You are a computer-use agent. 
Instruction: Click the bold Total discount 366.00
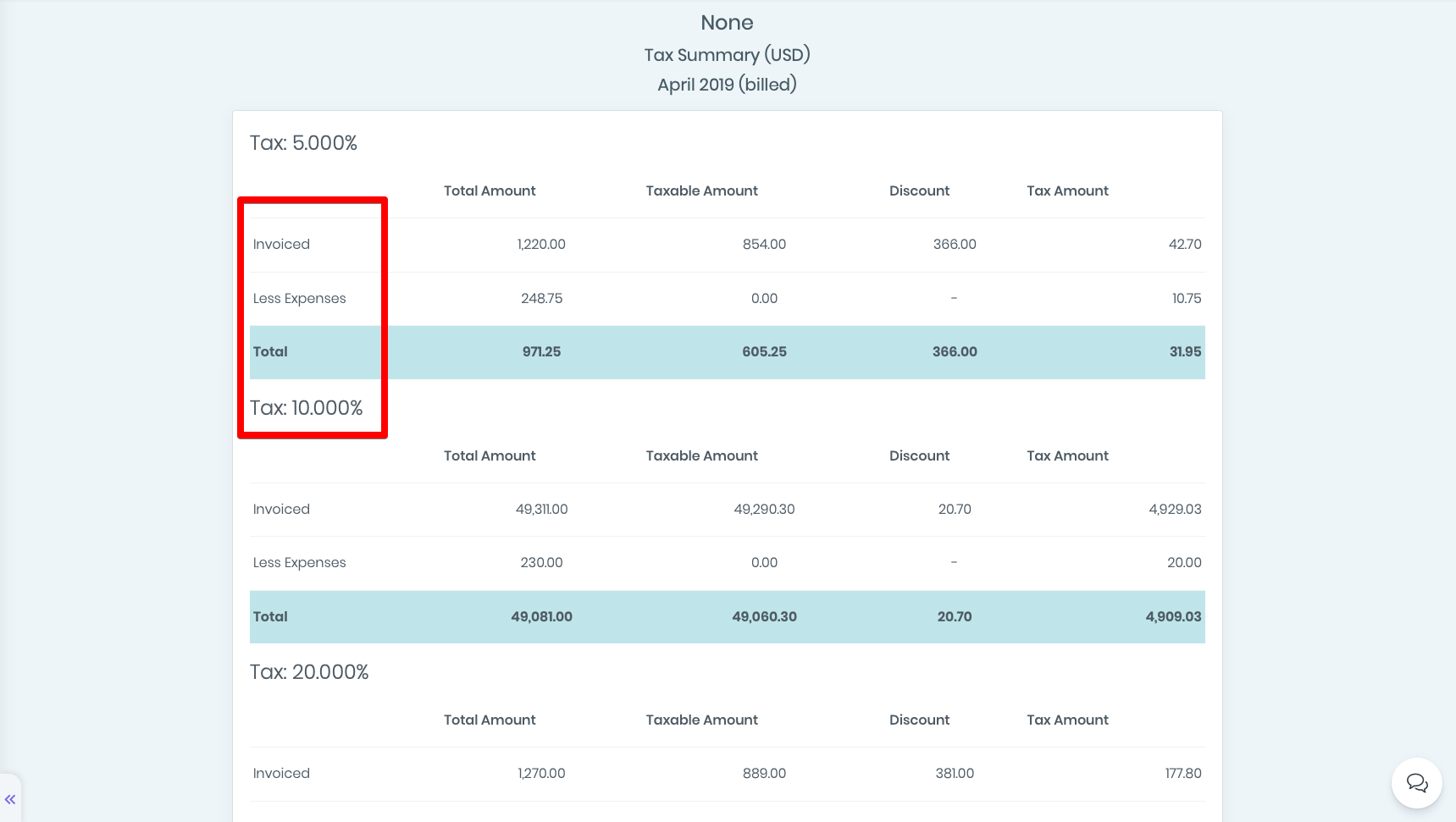pyautogui.click(x=955, y=352)
